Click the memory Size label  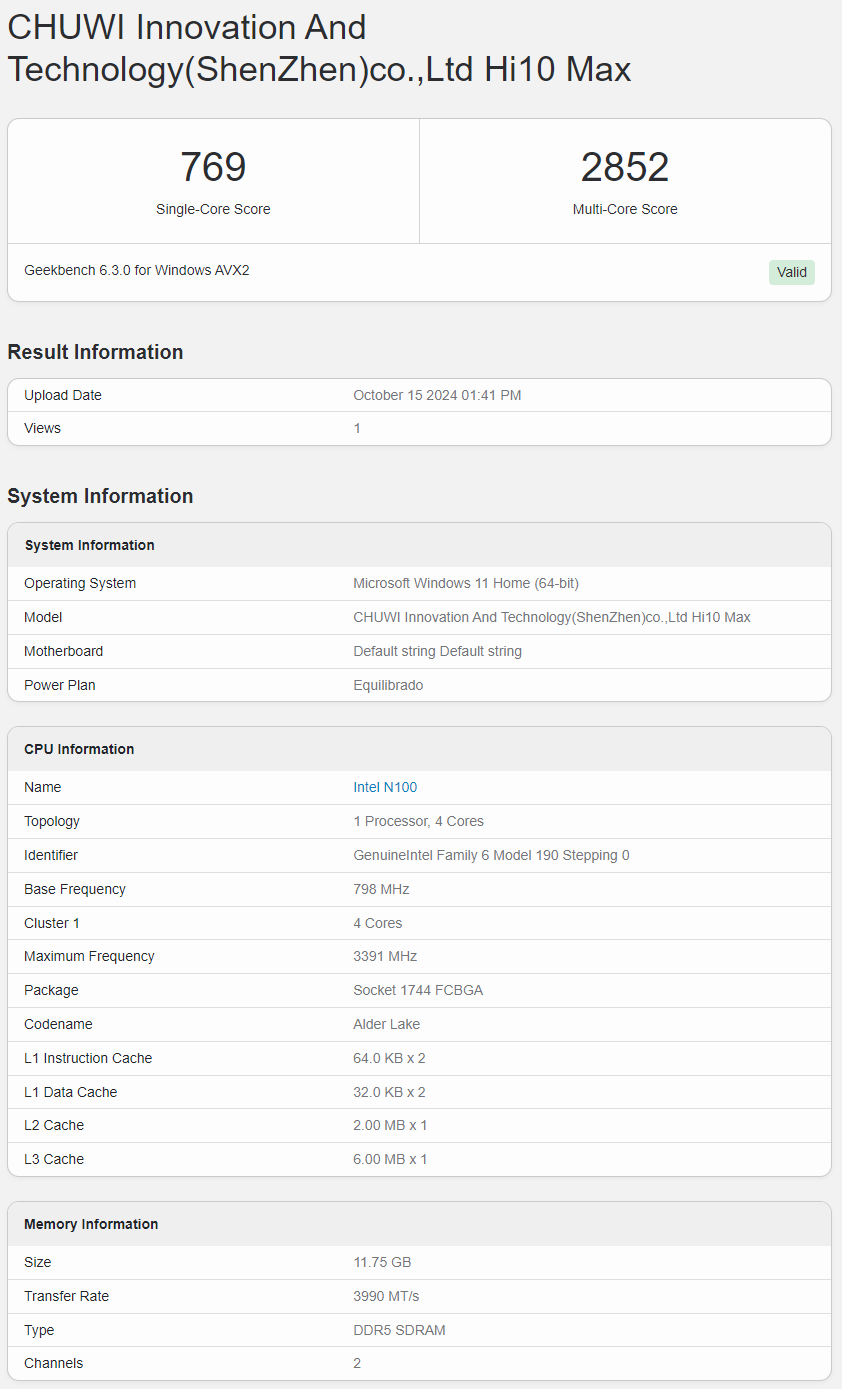[x=38, y=1262]
